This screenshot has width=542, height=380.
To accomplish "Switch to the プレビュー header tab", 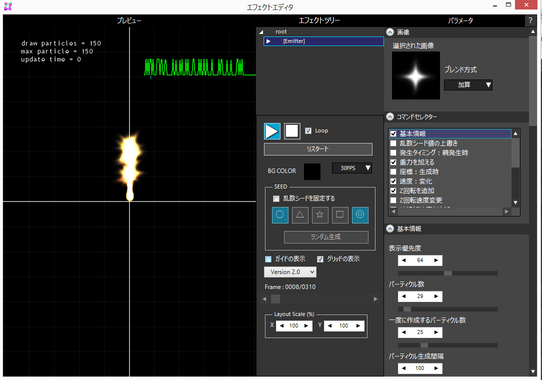I will [x=129, y=21].
